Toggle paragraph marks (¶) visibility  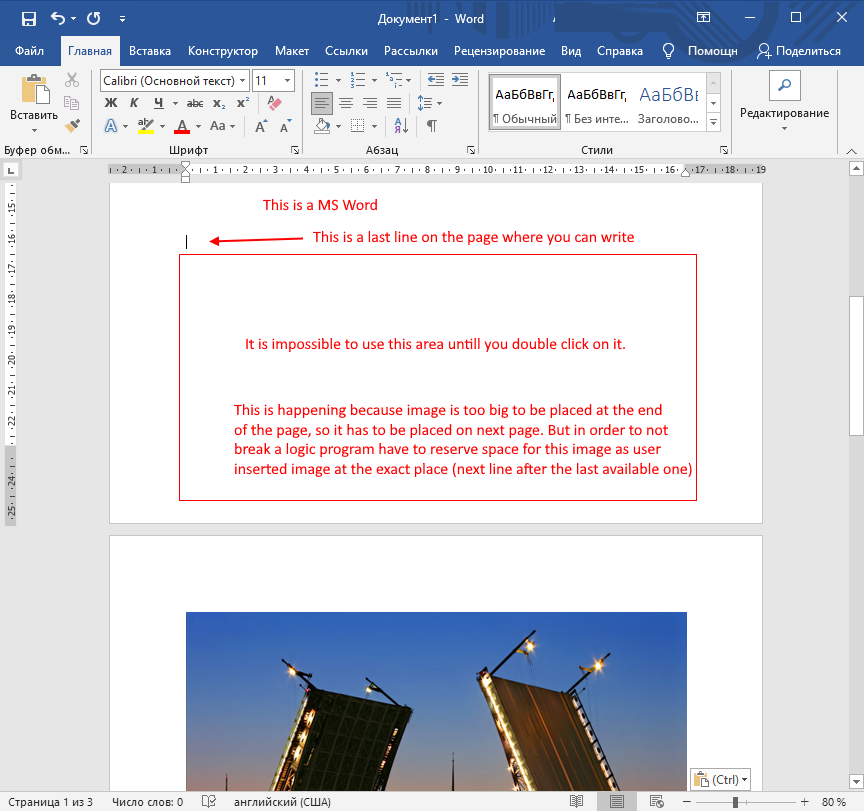click(x=431, y=126)
